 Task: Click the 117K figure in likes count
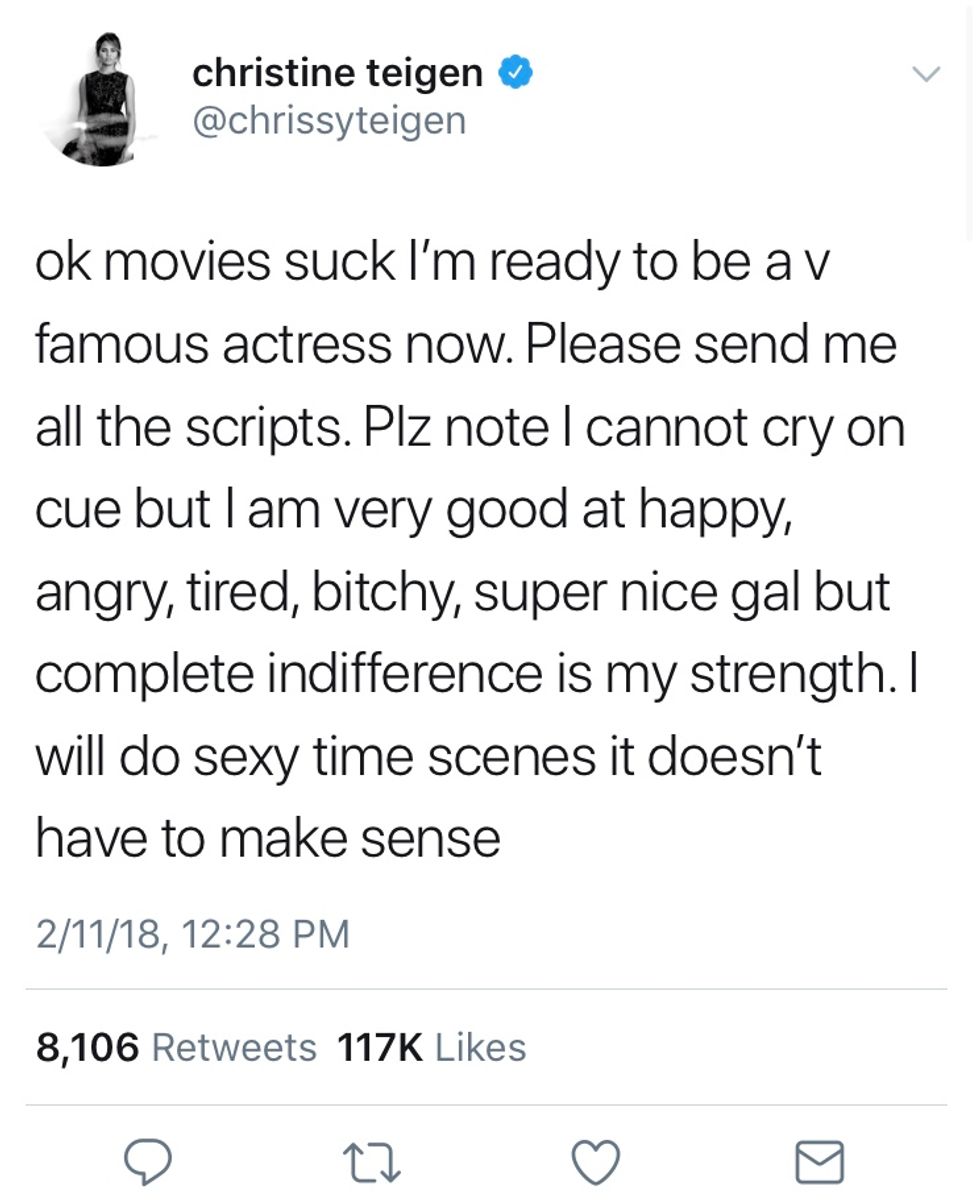click(380, 1047)
